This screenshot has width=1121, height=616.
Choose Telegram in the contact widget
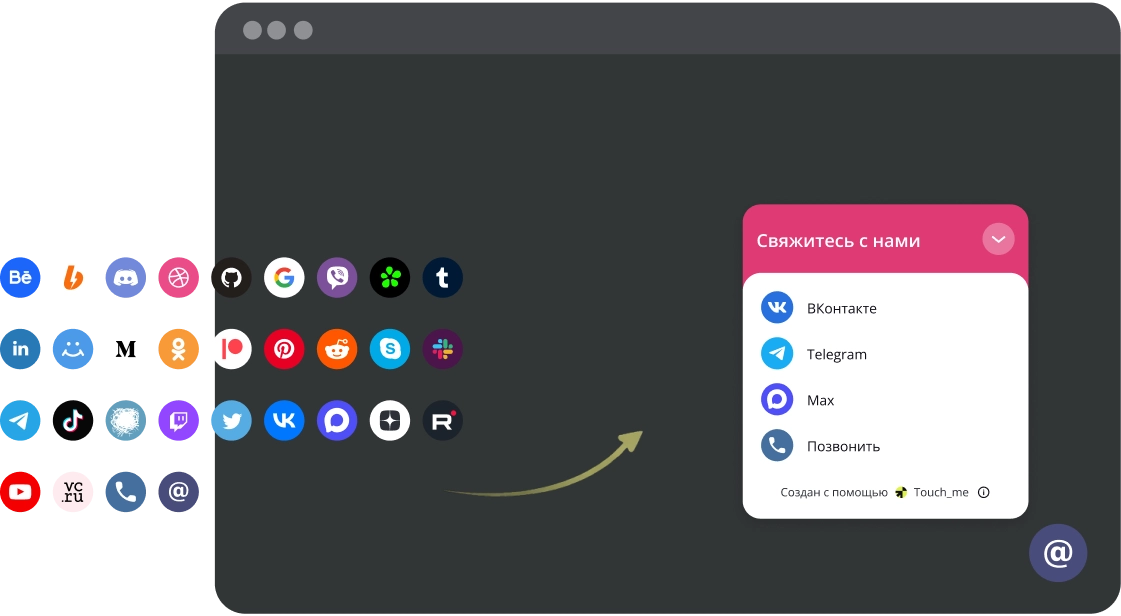[836, 354]
